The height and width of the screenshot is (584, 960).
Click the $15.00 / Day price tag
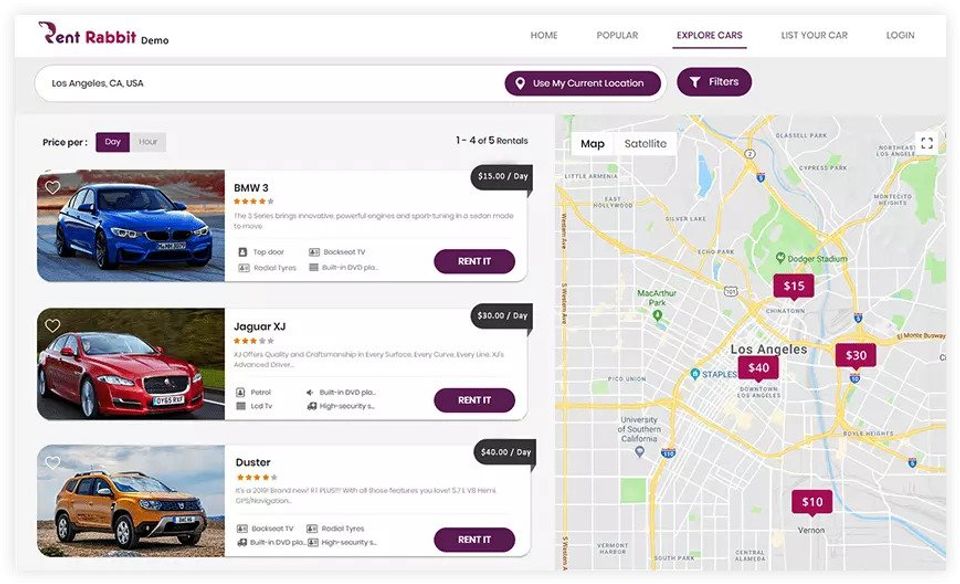click(502, 176)
